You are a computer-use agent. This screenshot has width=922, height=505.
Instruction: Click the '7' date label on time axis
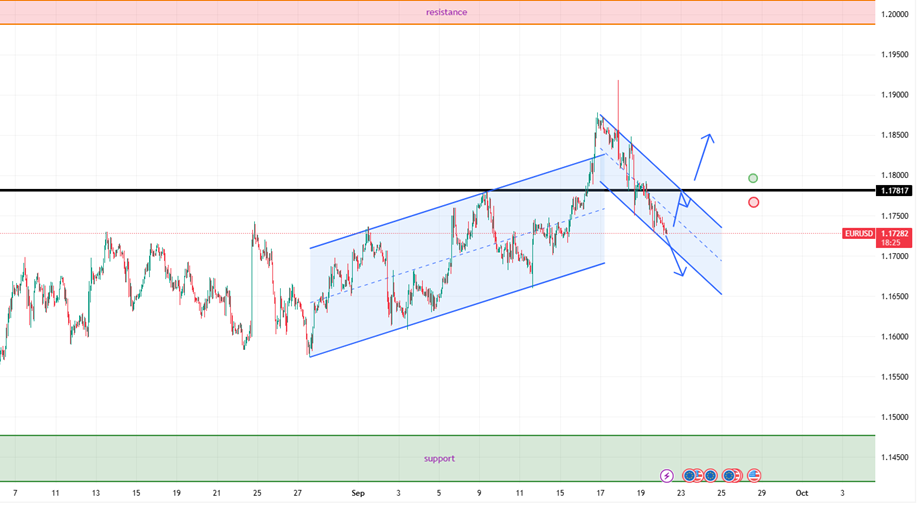[15, 493]
